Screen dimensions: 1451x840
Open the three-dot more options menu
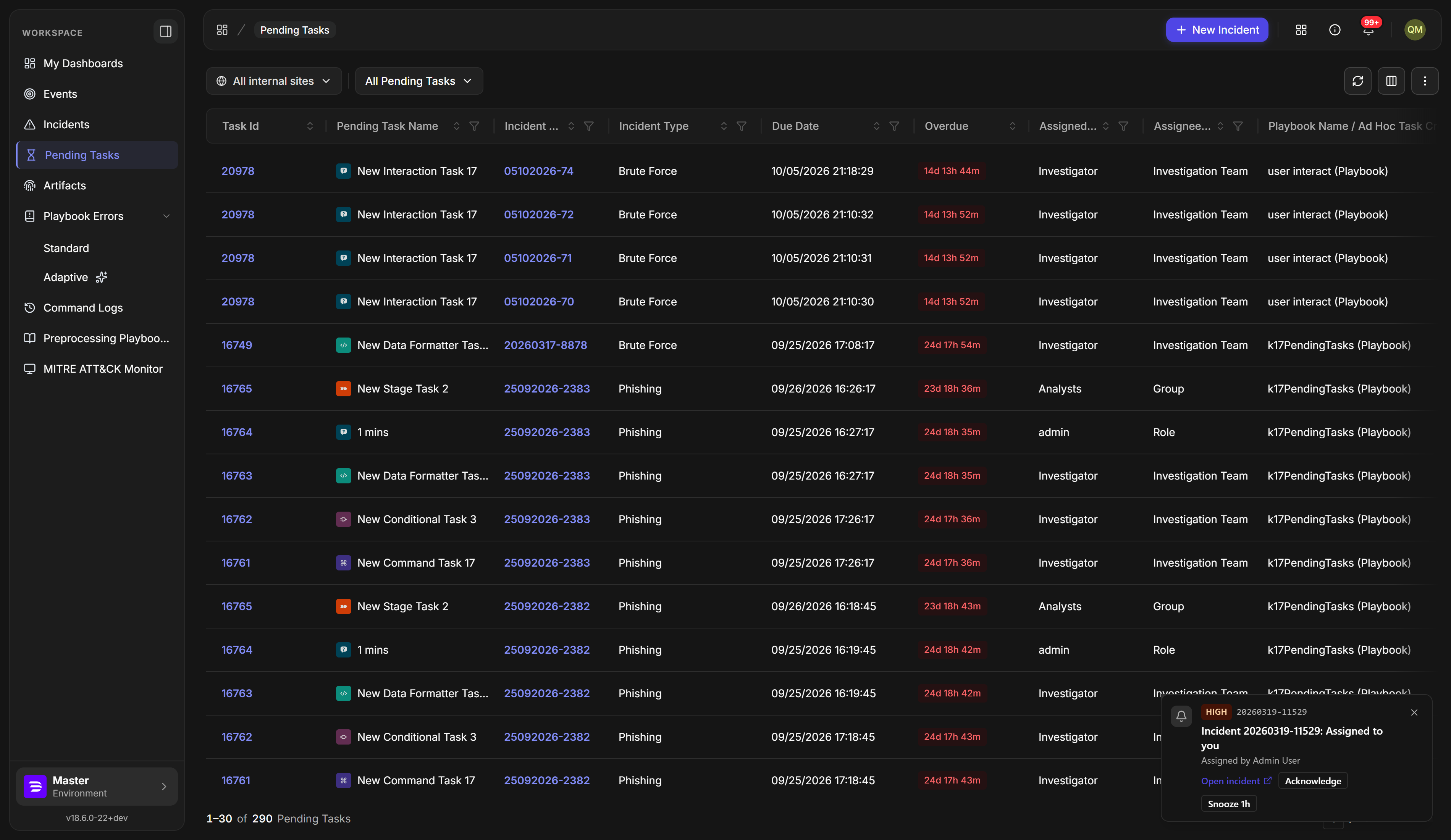click(x=1425, y=81)
